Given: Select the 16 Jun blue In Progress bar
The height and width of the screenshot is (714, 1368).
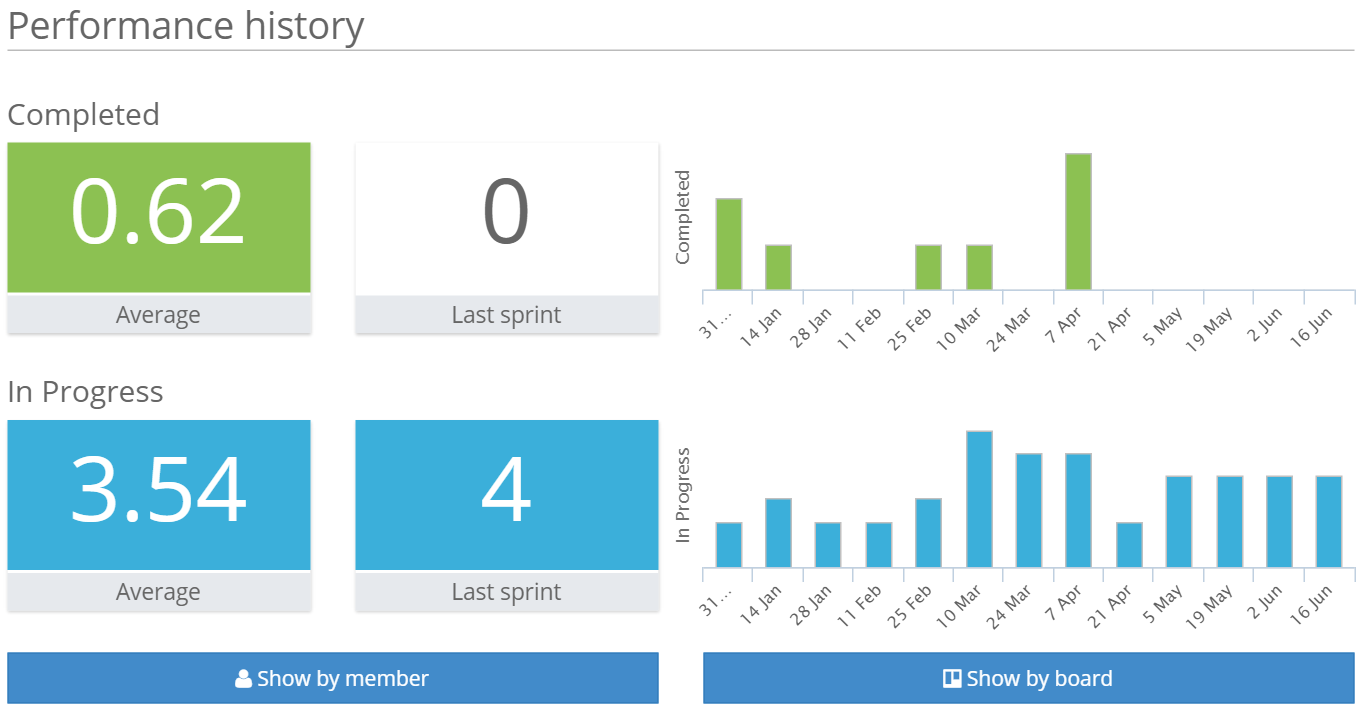Looking at the screenshot, I should pyautogui.click(x=1329, y=522).
